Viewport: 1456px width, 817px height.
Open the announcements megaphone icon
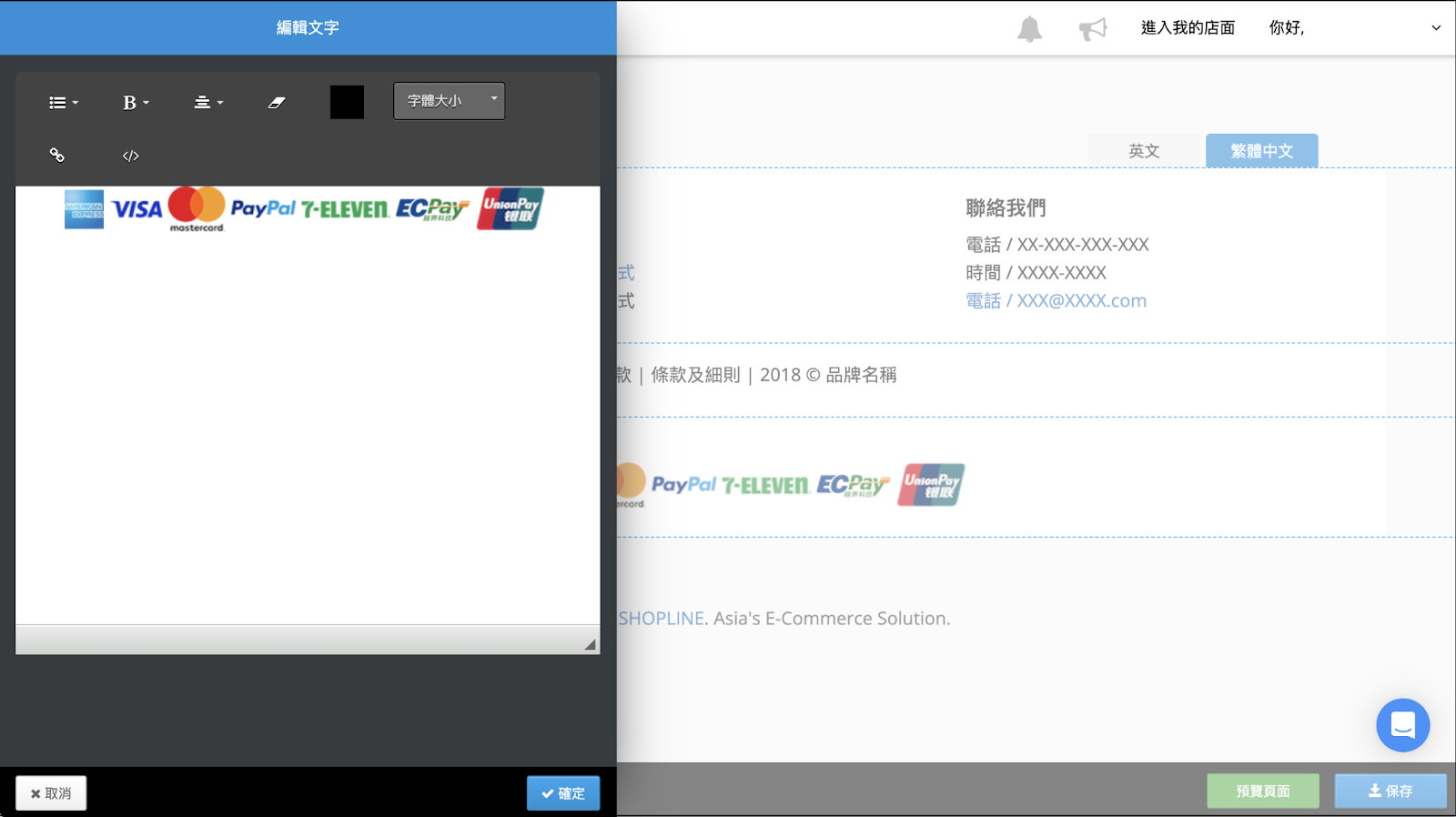pyautogui.click(x=1093, y=29)
